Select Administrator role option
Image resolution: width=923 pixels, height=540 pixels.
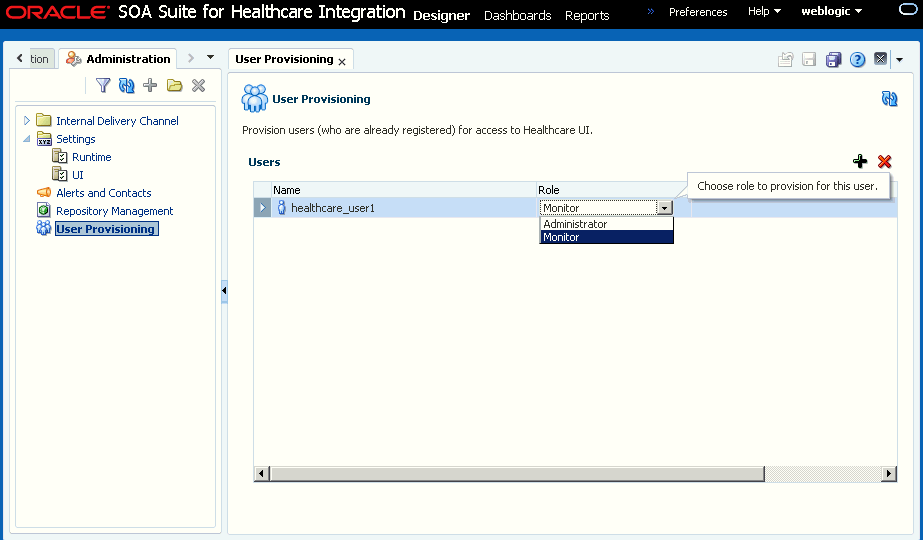[x=606, y=224]
